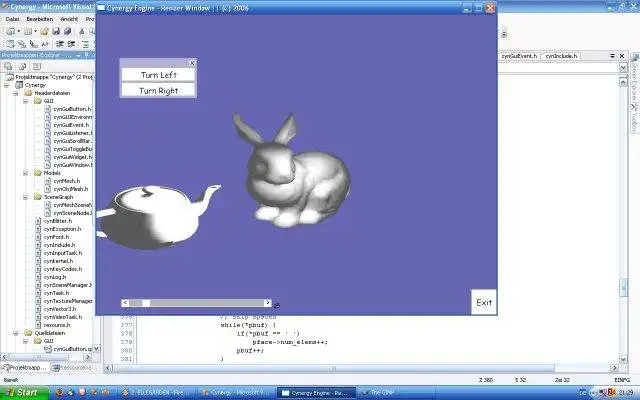Collapse the Quelldateien folder

tap(16, 333)
